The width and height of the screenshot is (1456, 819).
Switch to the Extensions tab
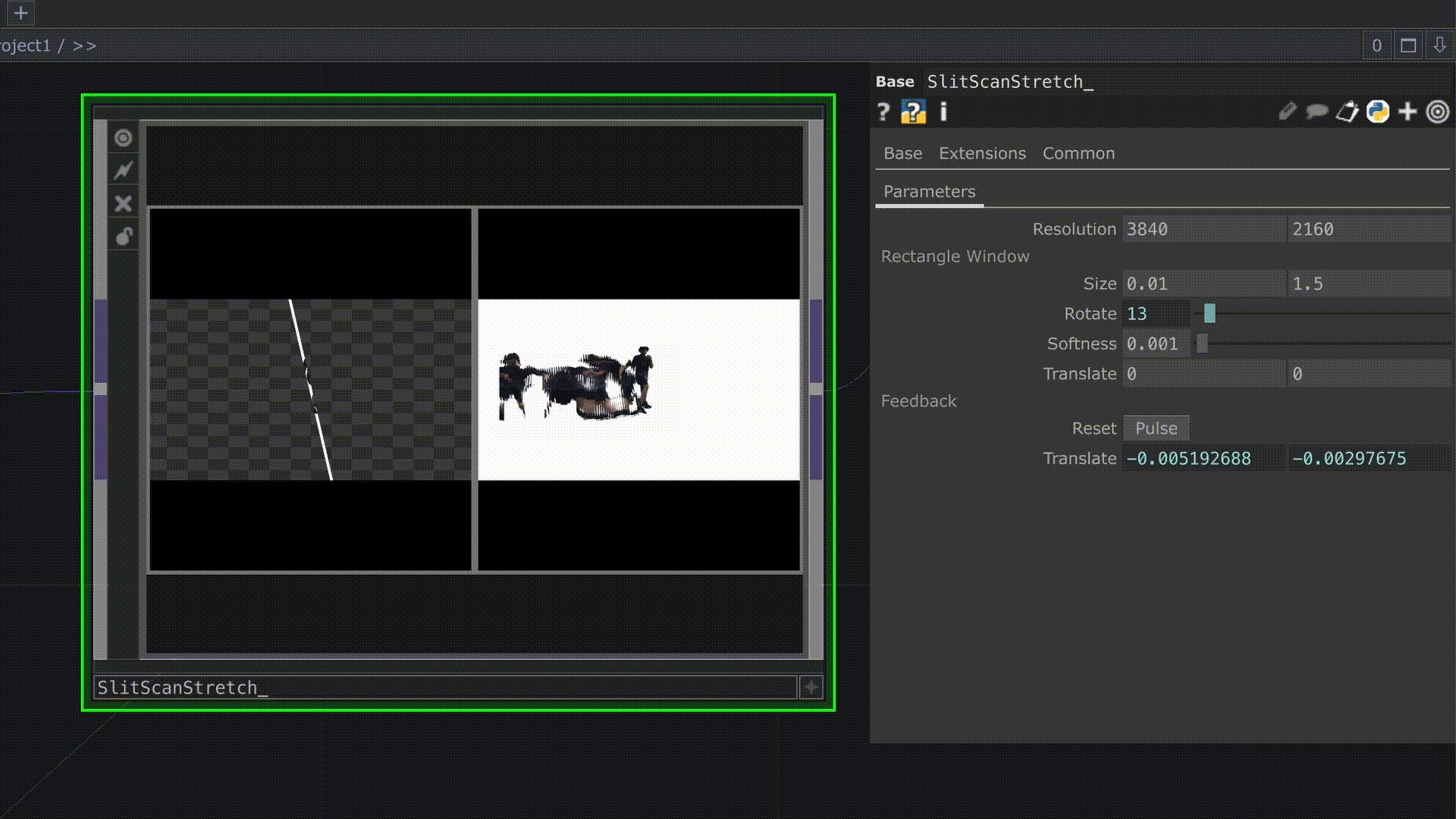coord(982,153)
